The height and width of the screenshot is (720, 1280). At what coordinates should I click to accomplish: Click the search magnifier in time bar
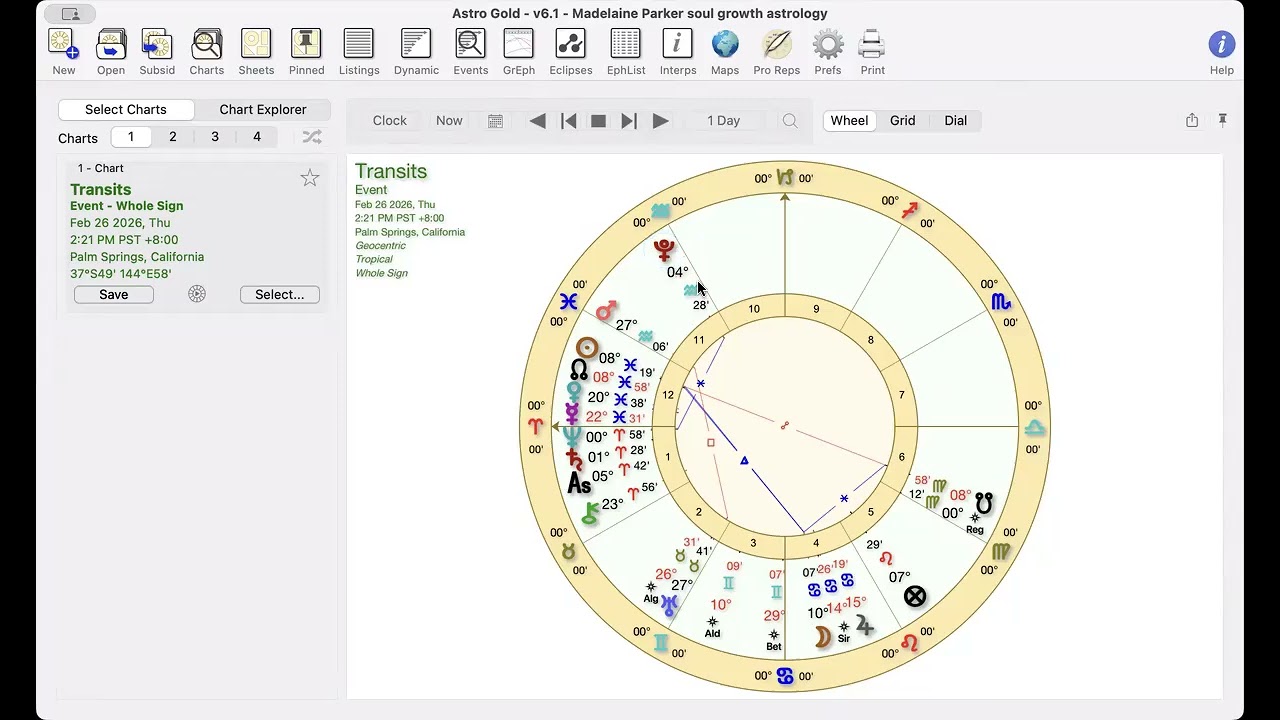(790, 121)
